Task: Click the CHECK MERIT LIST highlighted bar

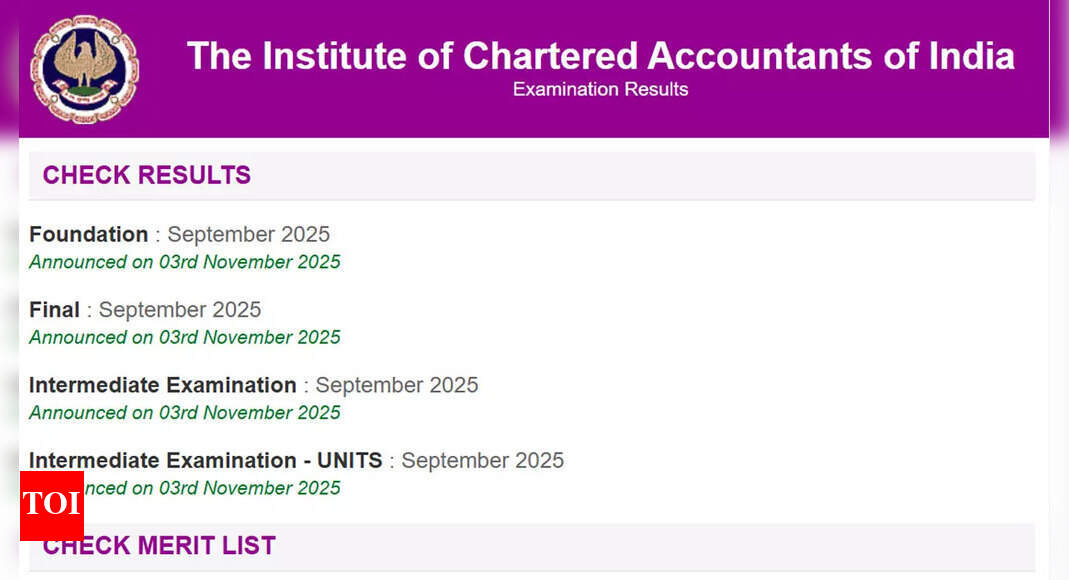Action: click(x=530, y=545)
